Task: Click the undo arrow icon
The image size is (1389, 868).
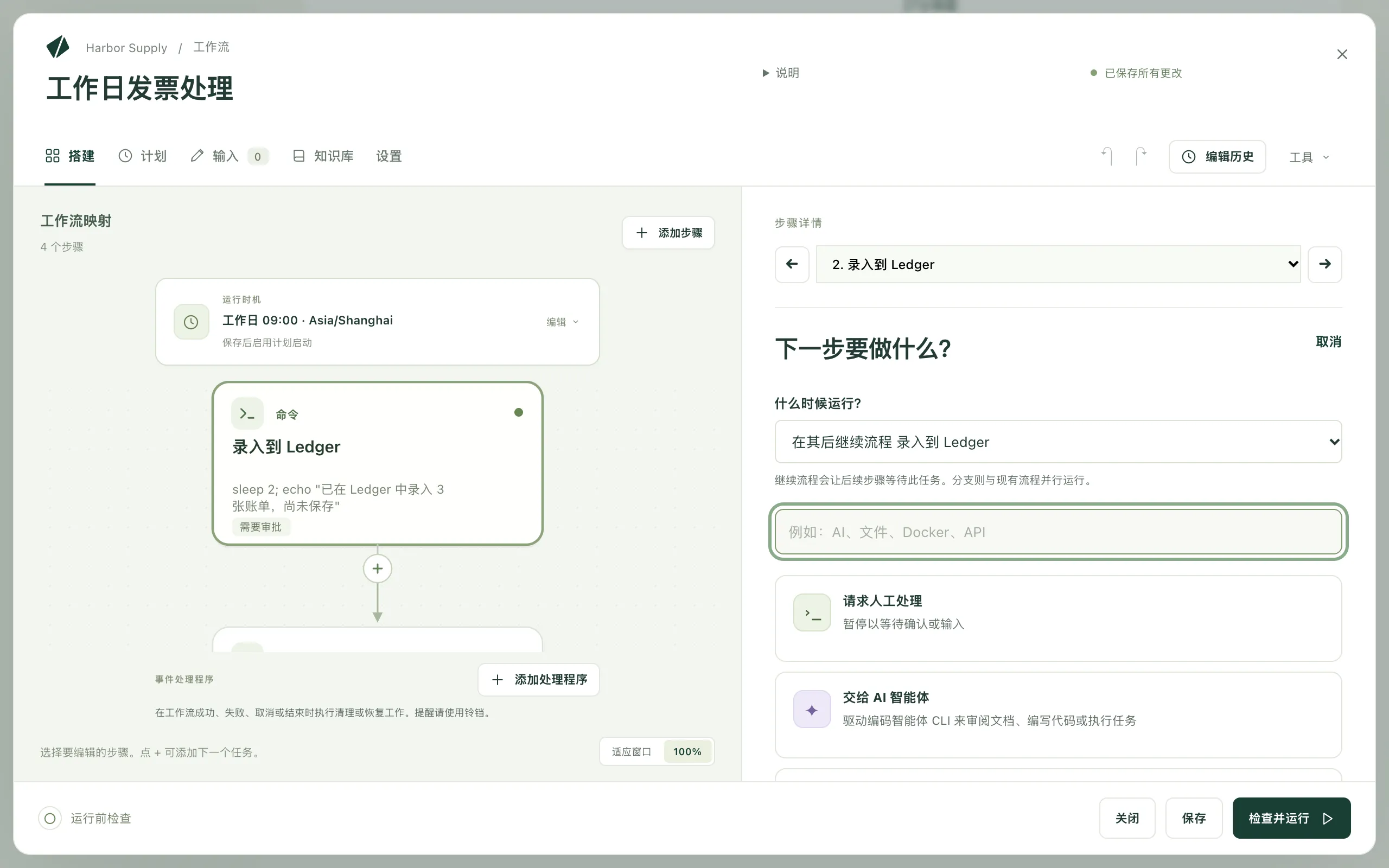Action: click(1107, 156)
